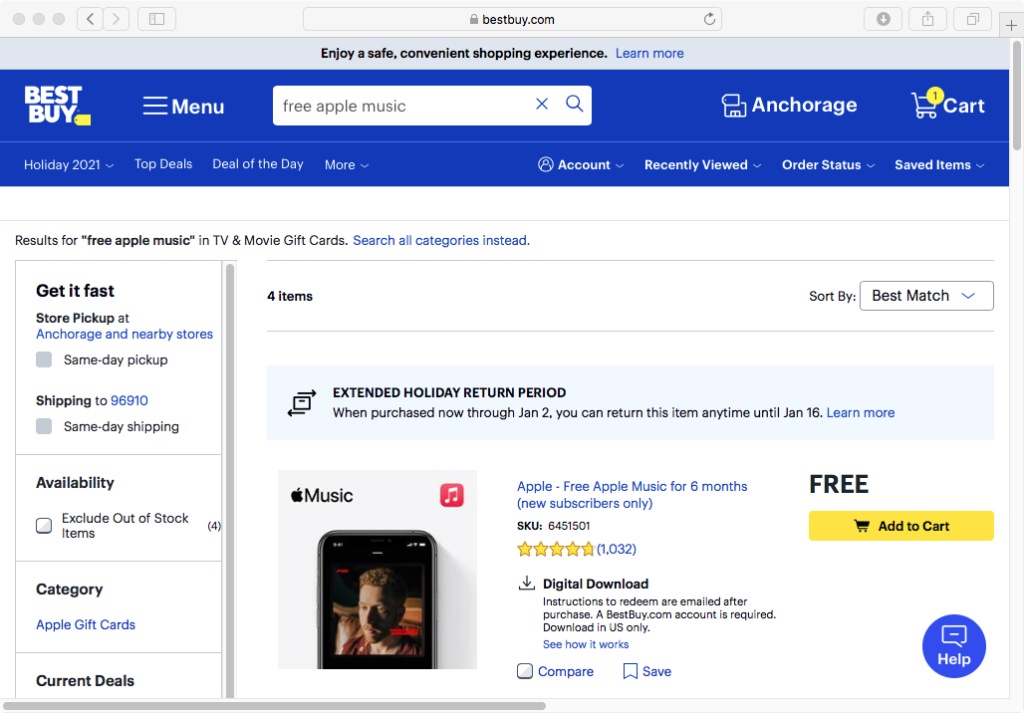This screenshot has height=713, width=1024.
Task: Open the Help chat bubble
Action: click(953, 646)
